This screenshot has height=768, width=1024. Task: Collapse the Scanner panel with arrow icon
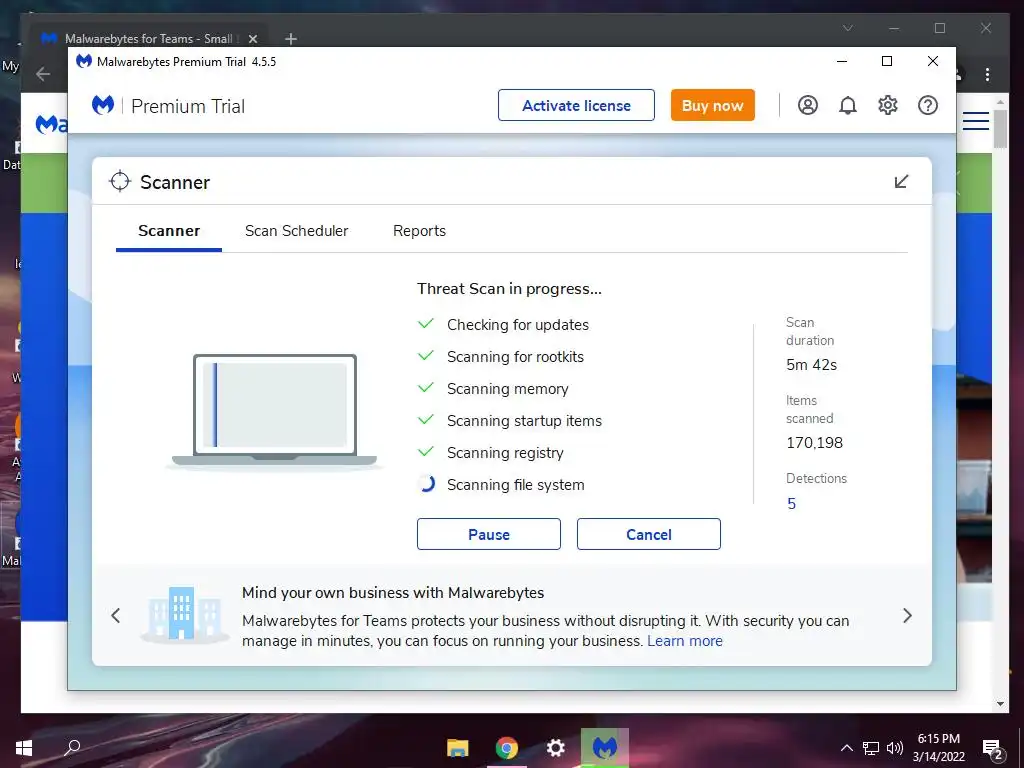pyautogui.click(x=901, y=182)
